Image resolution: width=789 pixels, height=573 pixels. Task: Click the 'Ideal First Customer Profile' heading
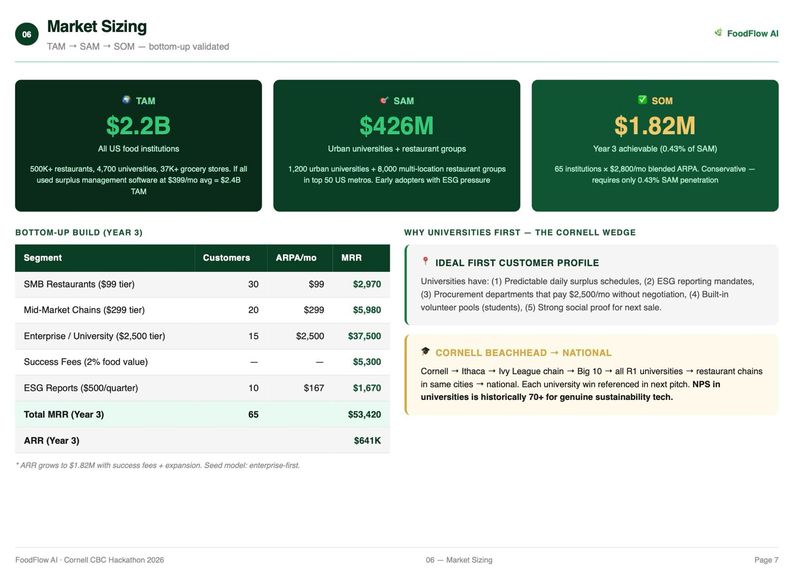coord(517,263)
